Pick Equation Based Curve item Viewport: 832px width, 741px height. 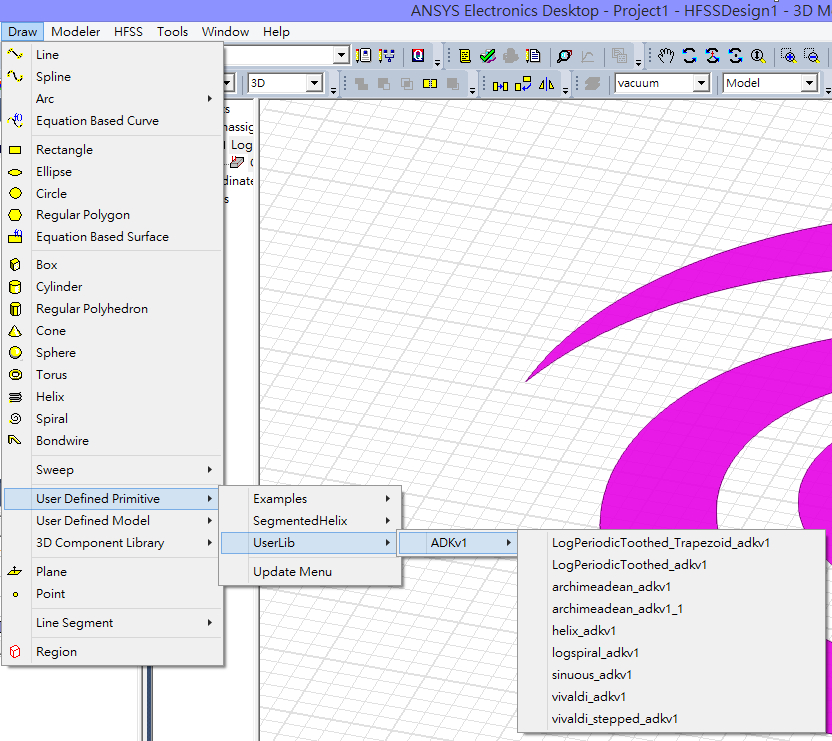point(112,120)
